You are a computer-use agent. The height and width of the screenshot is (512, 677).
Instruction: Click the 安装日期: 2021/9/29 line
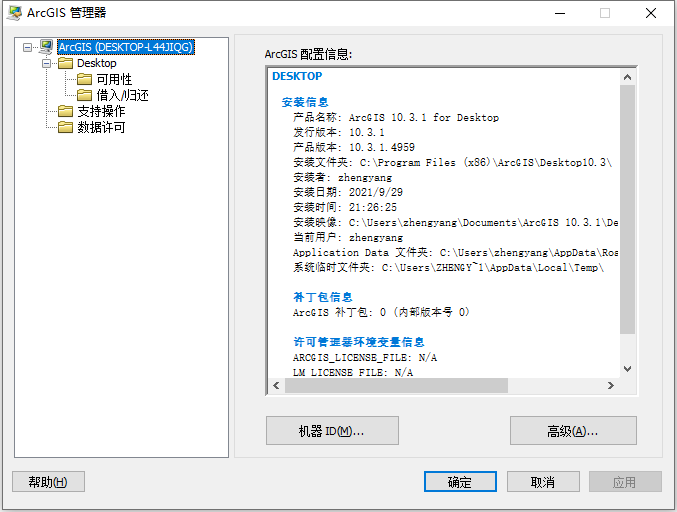point(348,192)
